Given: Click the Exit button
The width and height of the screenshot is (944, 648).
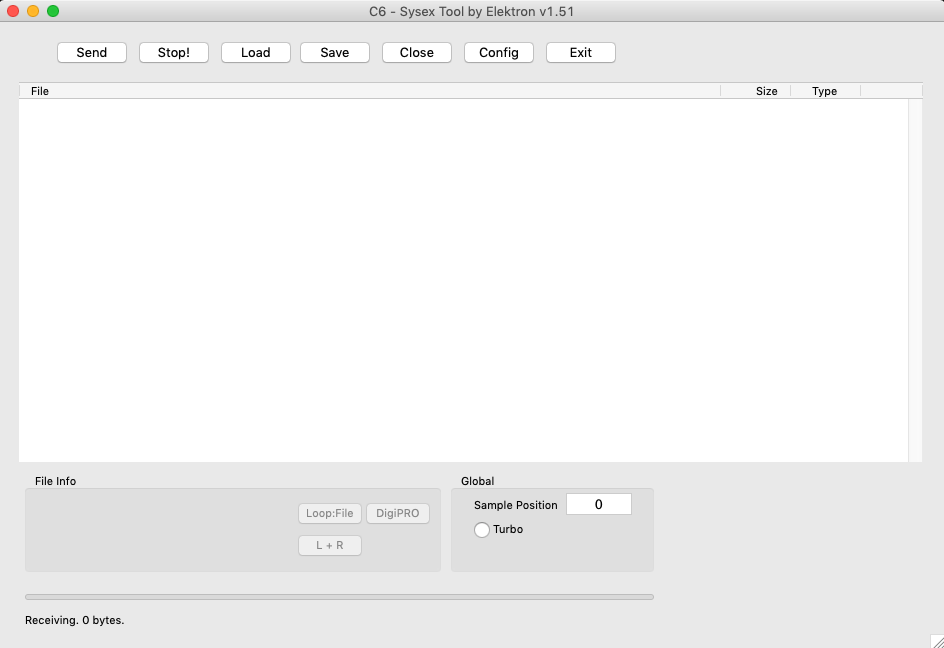Looking at the screenshot, I should (x=581, y=52).
